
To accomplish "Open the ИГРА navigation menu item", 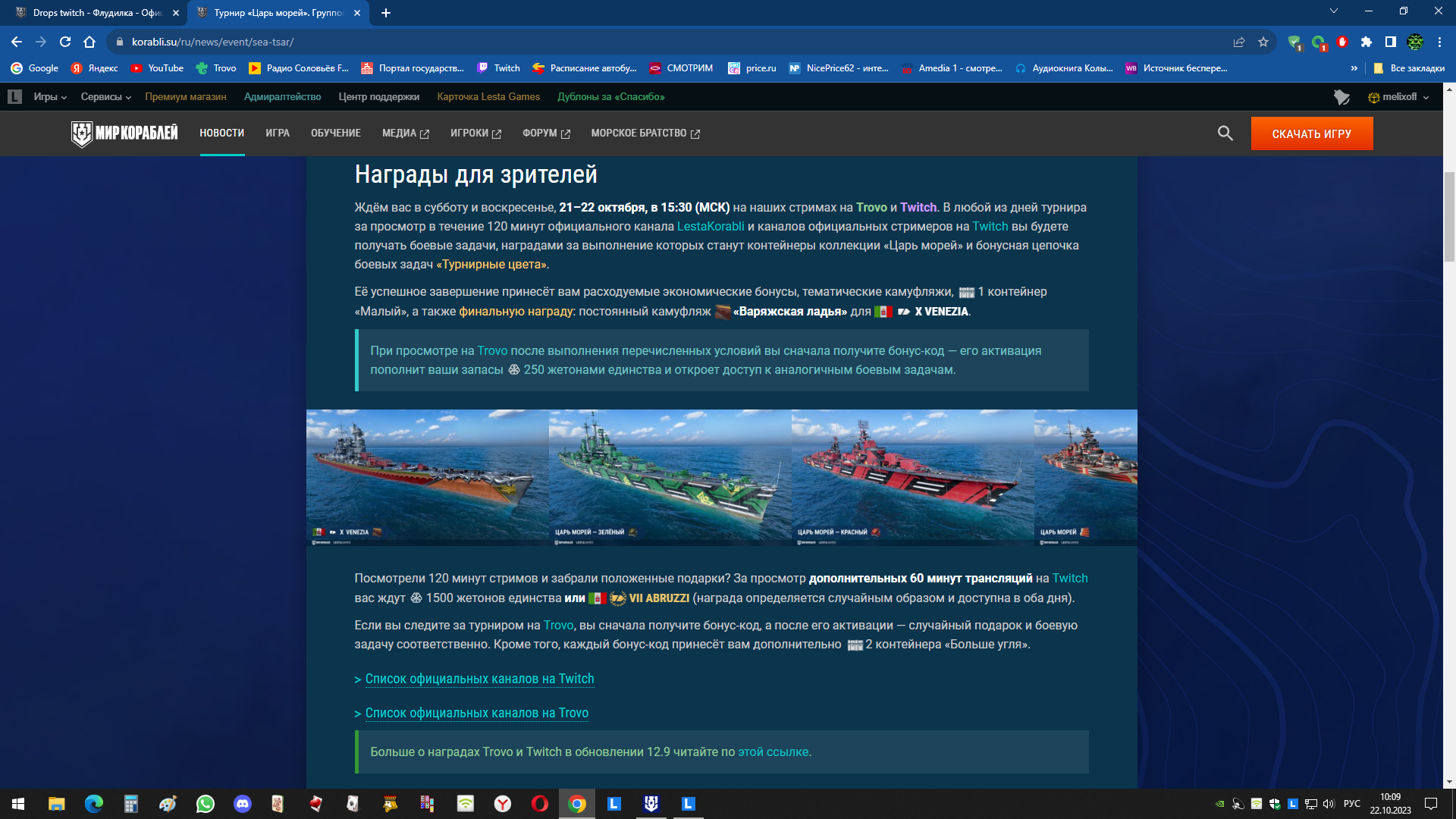I will click(278, 133).
